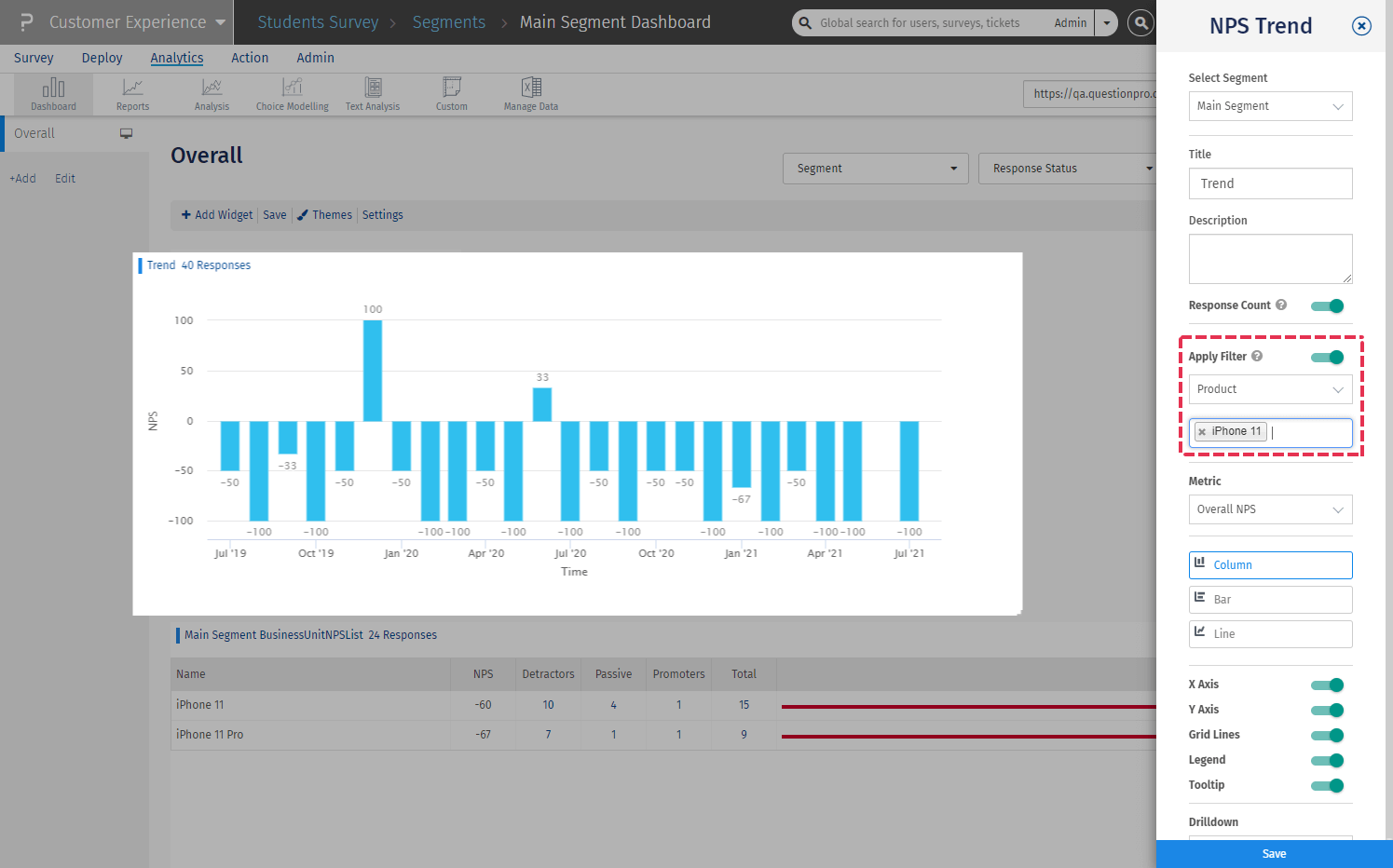Remove the iPhone 11 filter tag

(x=1202, y=432)
